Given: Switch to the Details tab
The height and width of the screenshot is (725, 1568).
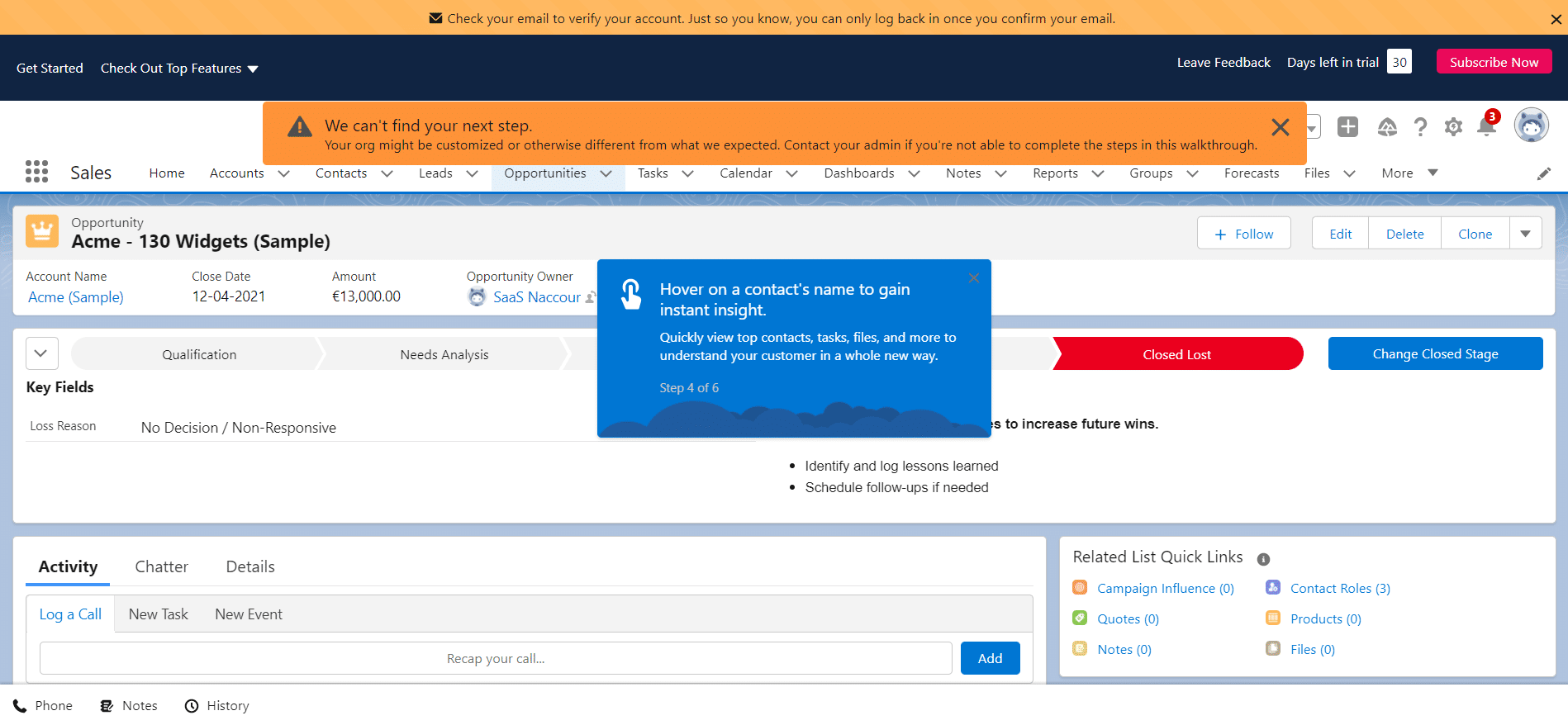Looking at the screenshot, I should [250, 566].
